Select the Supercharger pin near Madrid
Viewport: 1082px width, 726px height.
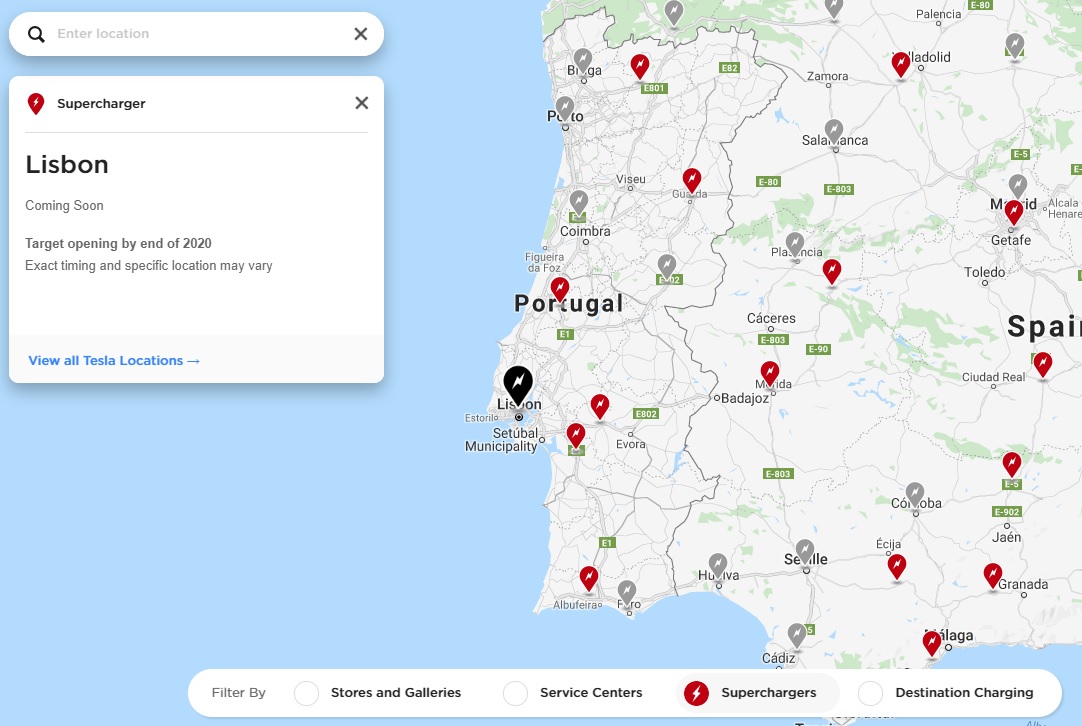[x=1013, y=211]
